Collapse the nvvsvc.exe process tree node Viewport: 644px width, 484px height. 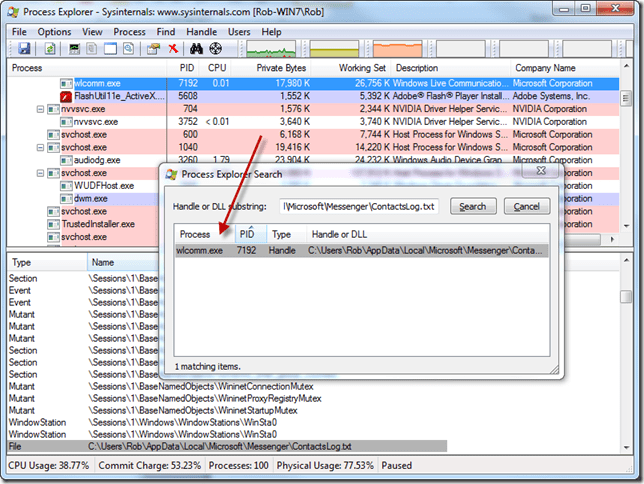41,109
